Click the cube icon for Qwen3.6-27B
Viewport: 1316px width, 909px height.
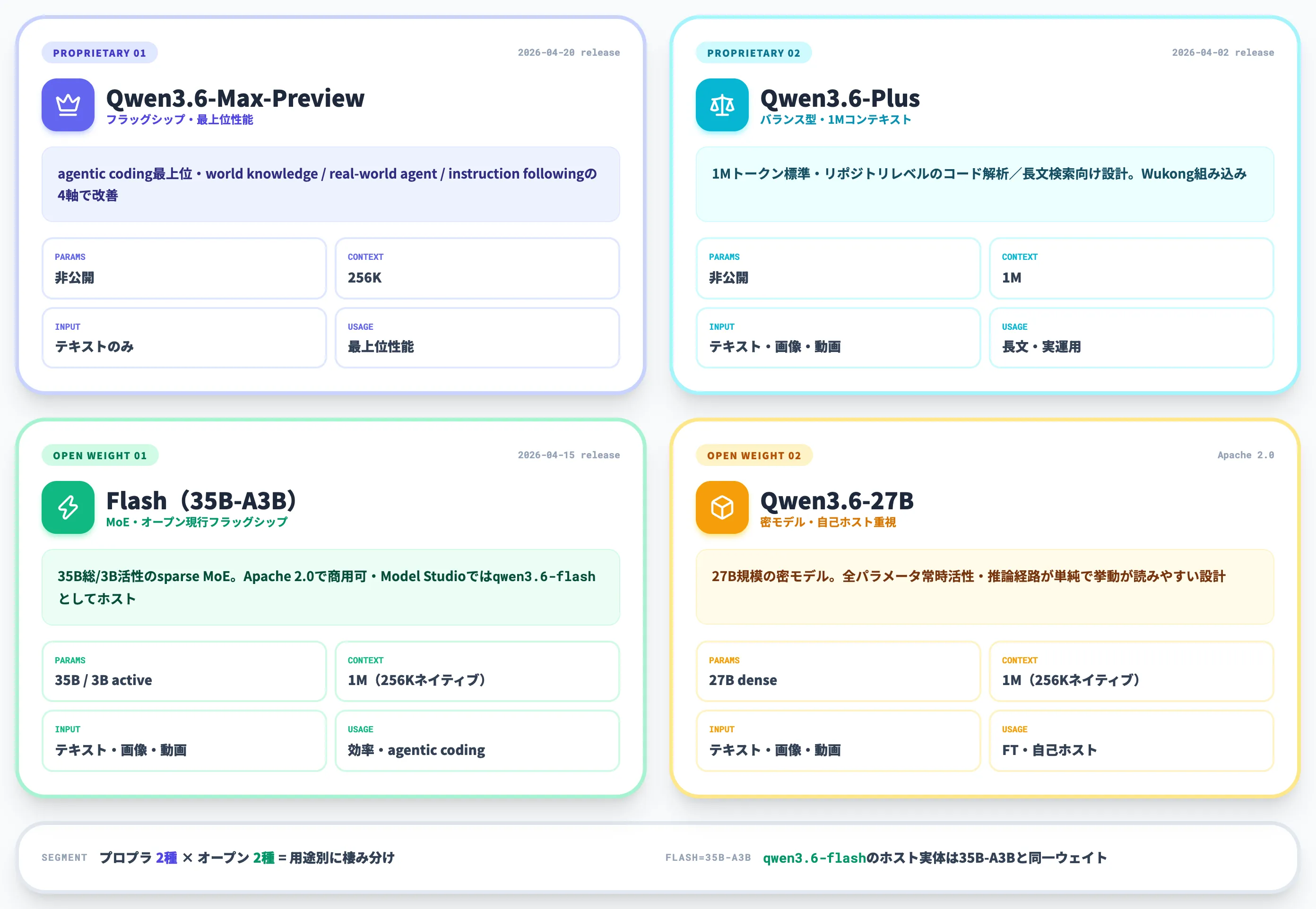(722, 507)
